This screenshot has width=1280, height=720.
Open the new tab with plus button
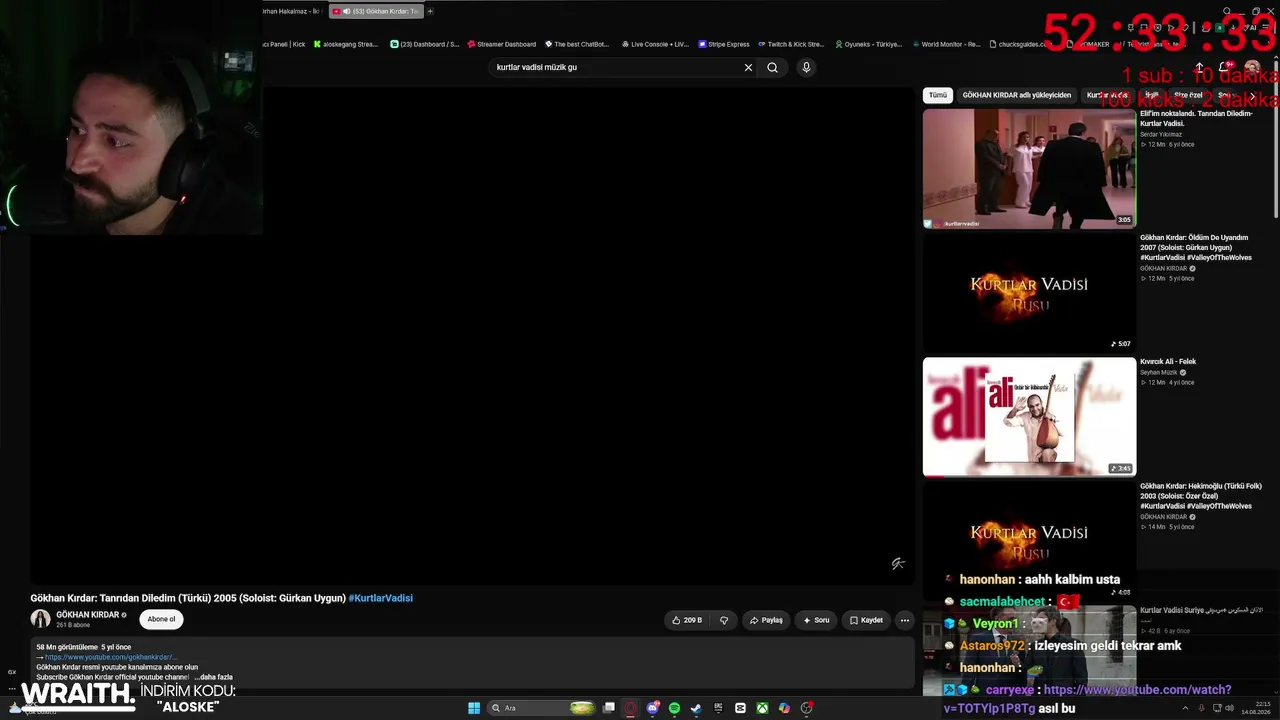(x=430, y=11)
